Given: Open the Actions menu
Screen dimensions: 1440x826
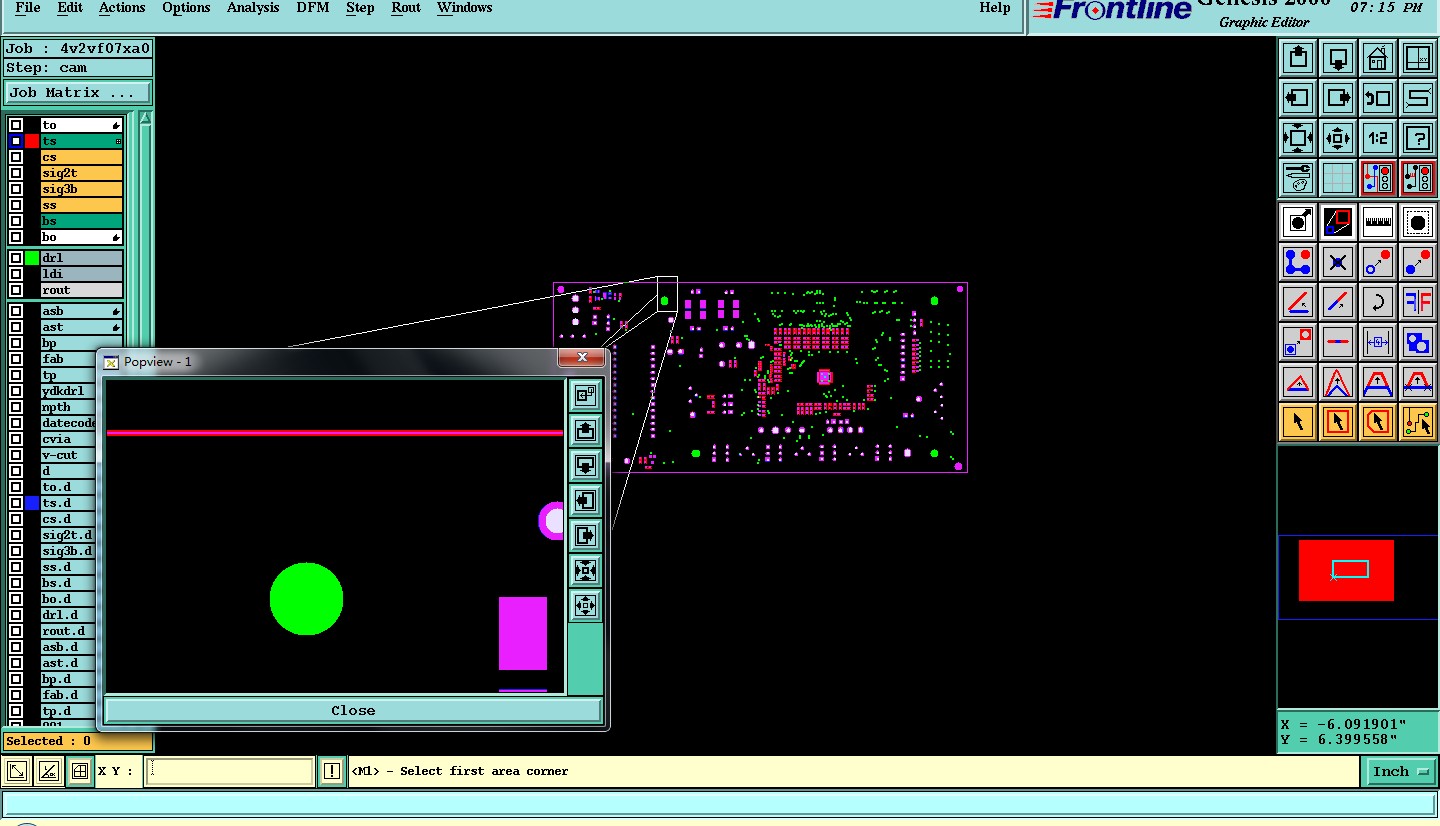Looking at the screenshot, I should (x=122, y=8).
